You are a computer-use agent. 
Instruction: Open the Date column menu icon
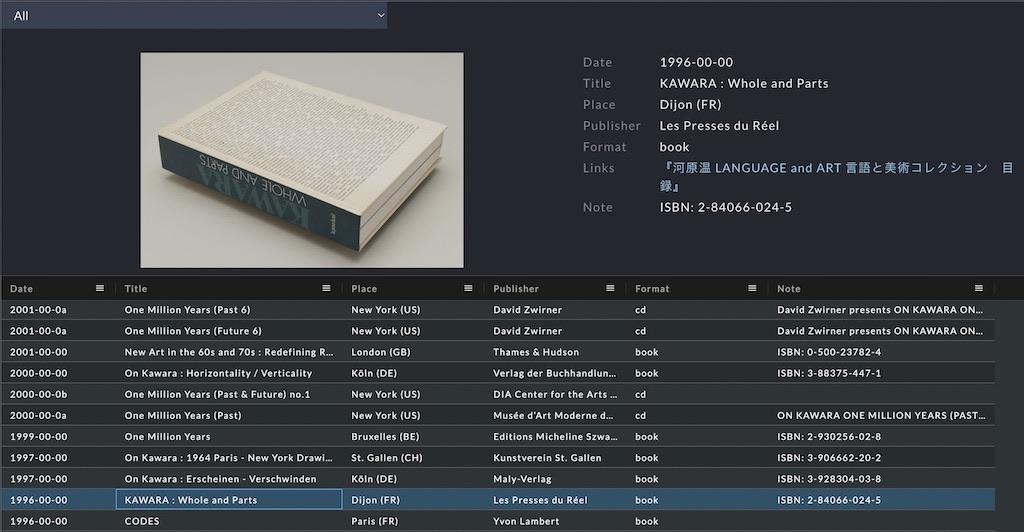(x=99, y=289)
